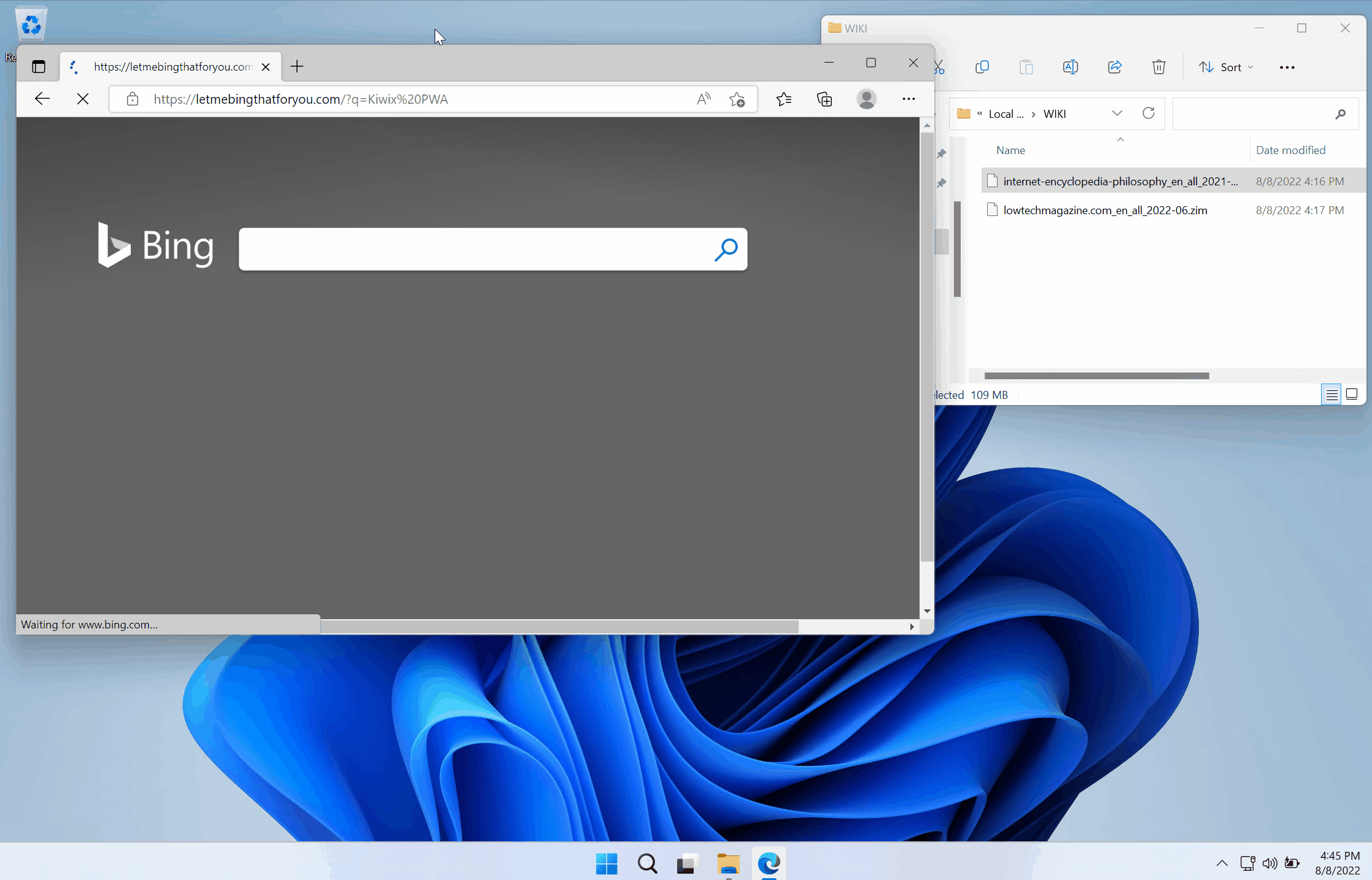Click Delete trash icon in File Explorer

coord(1159,67)
